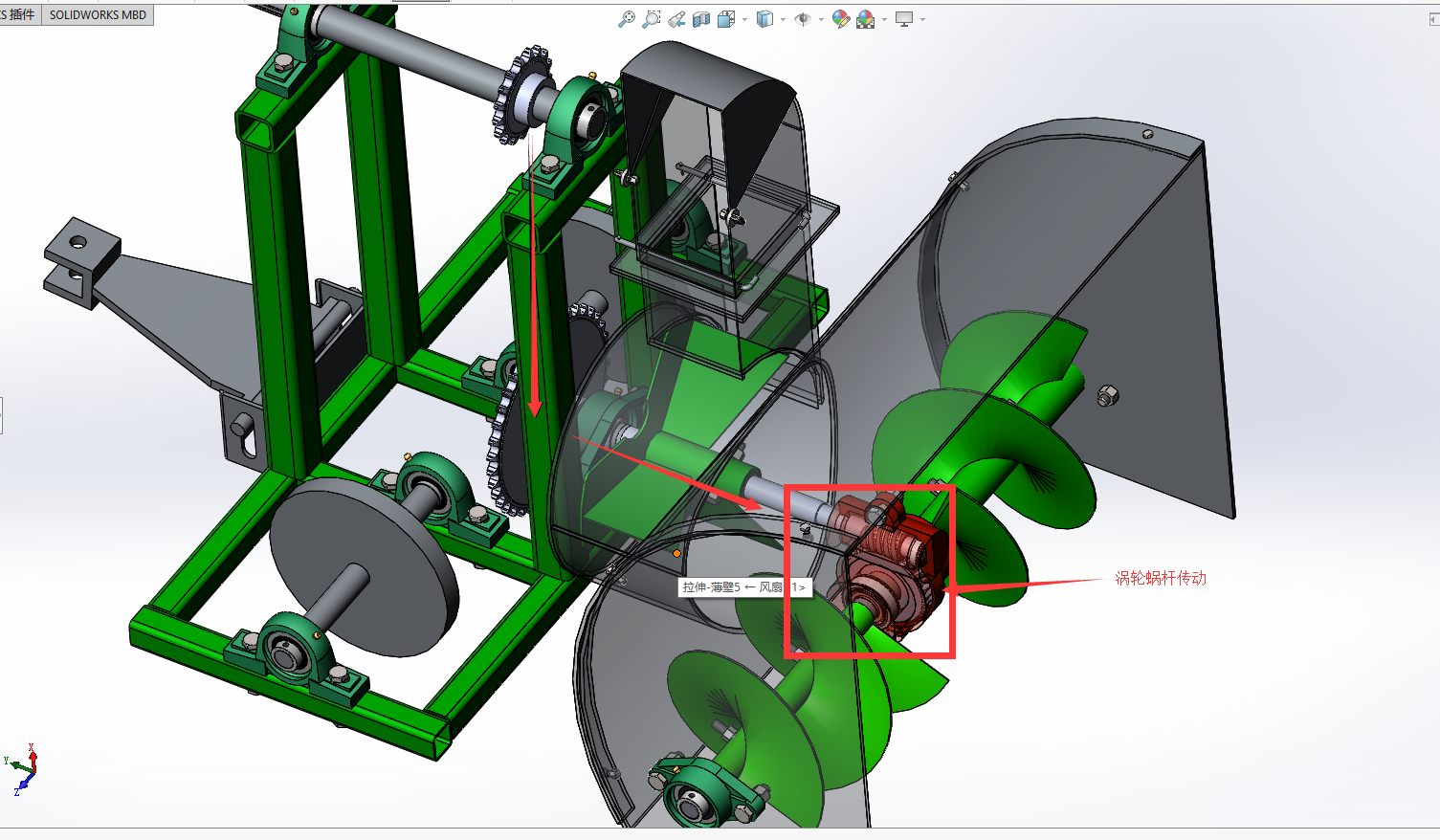The width and height of the screenshot is (1440, 840).
Task: Select the hex nut on the auger housing plate
Action: point(1107,395)
